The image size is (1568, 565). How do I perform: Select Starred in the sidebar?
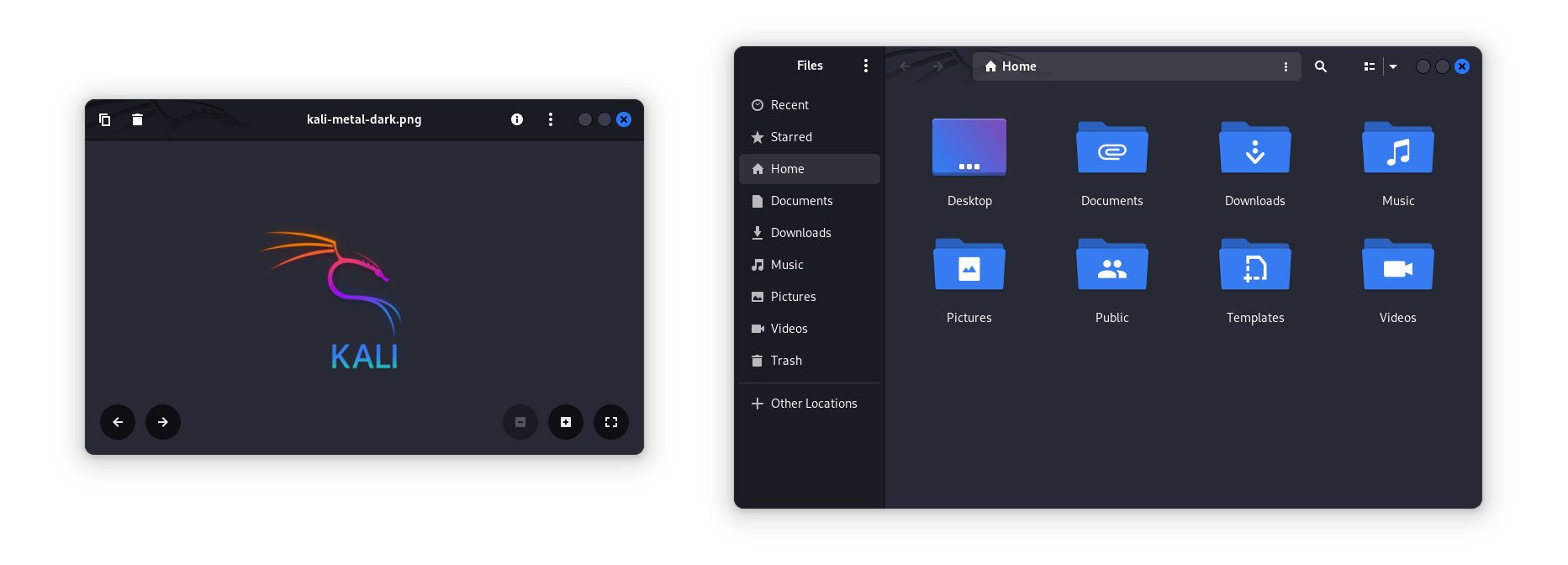(791, 137)
